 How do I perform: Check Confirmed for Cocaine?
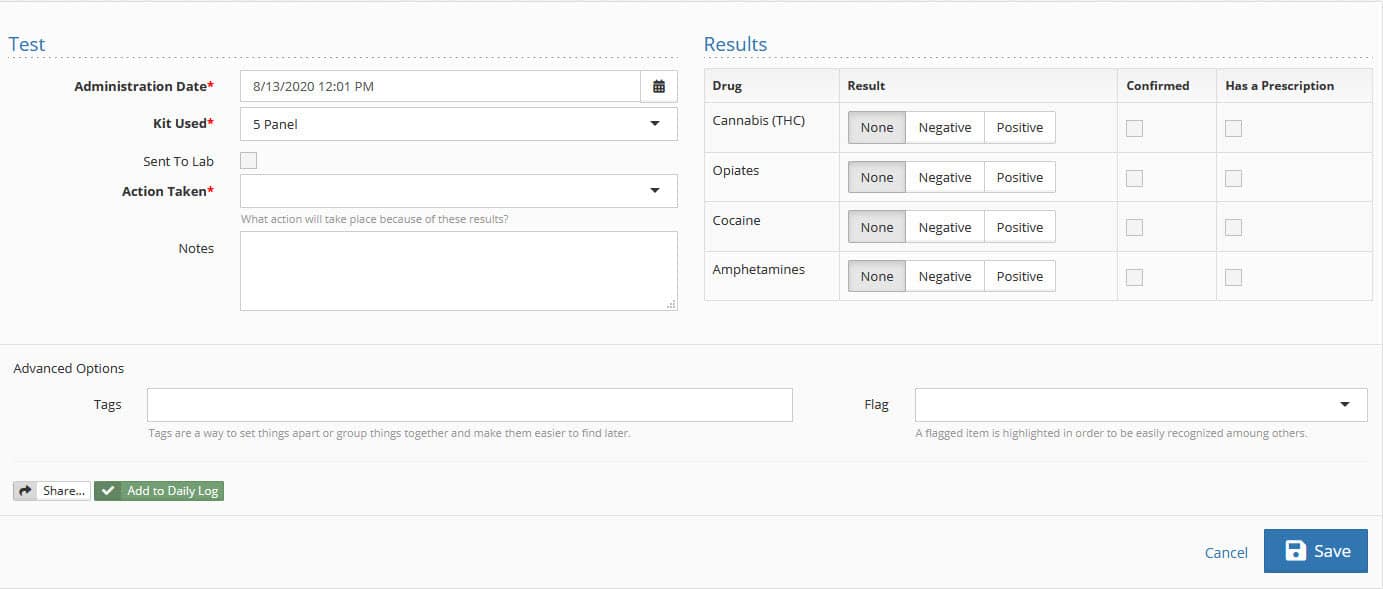[1134, 227]
